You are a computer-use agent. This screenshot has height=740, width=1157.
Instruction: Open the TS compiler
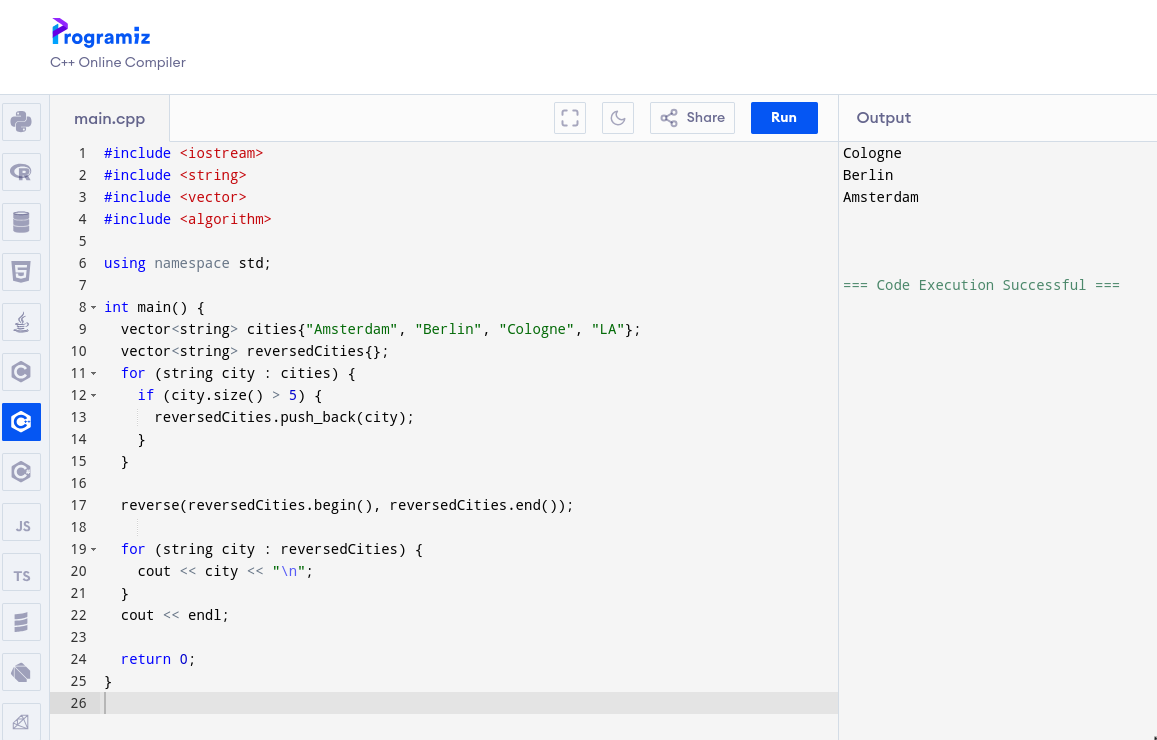pos(21,573)
